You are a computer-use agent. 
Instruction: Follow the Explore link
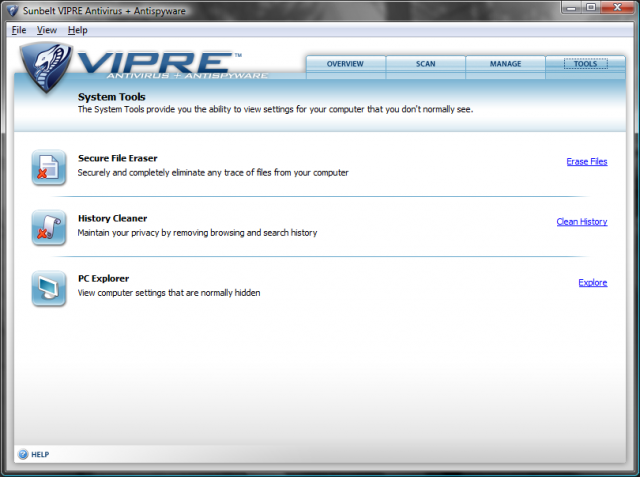click(x=593, y=282)
